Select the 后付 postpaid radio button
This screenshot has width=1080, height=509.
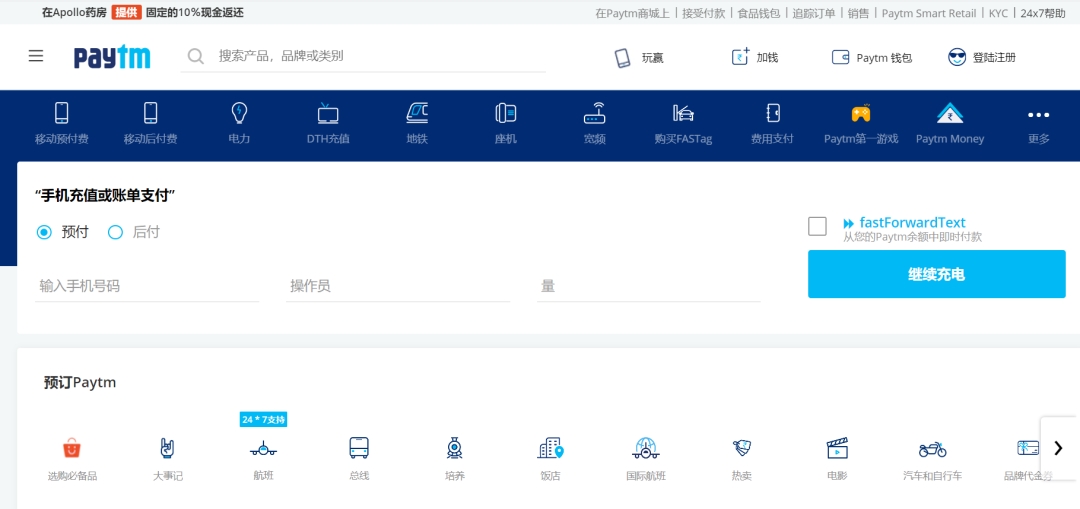pos(115,233)
